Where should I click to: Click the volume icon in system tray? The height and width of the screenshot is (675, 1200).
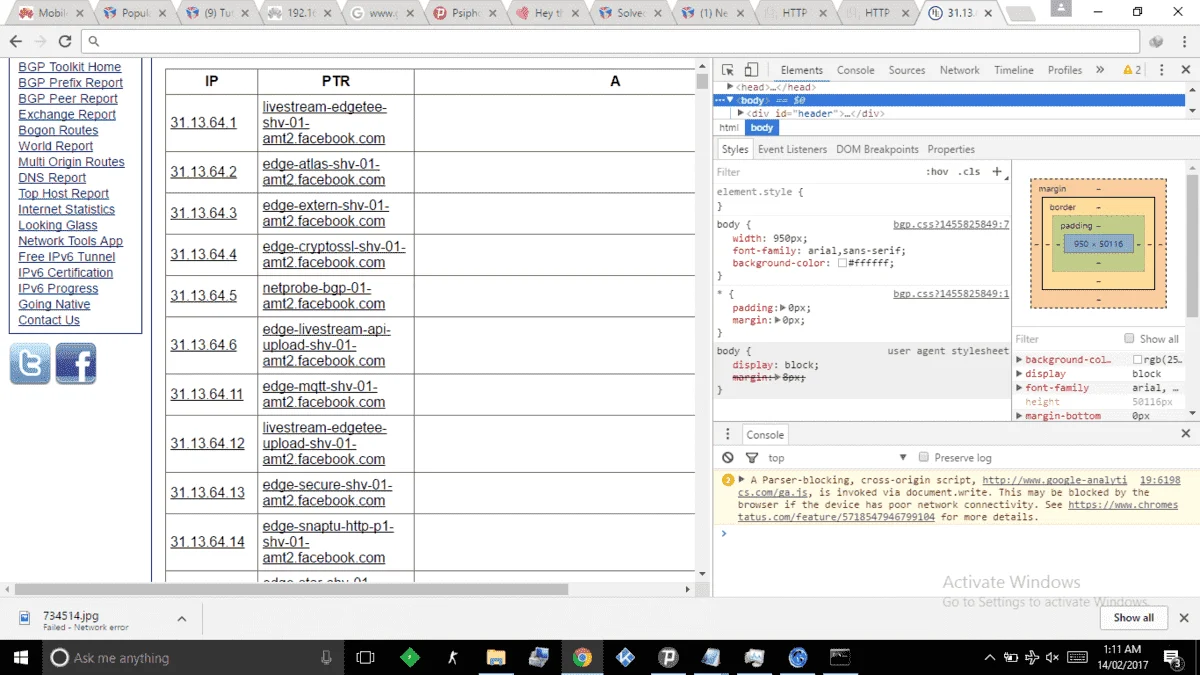point(1052,657)
